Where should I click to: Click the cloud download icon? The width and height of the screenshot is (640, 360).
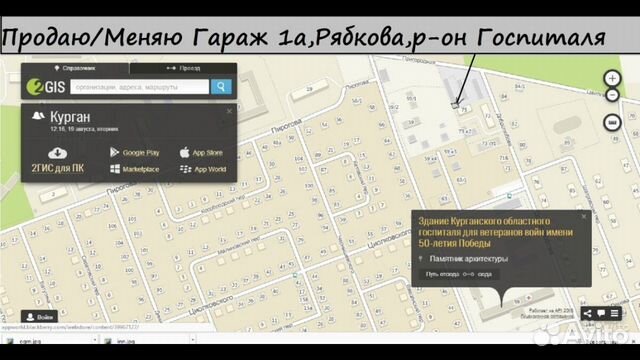pos(58,153)
